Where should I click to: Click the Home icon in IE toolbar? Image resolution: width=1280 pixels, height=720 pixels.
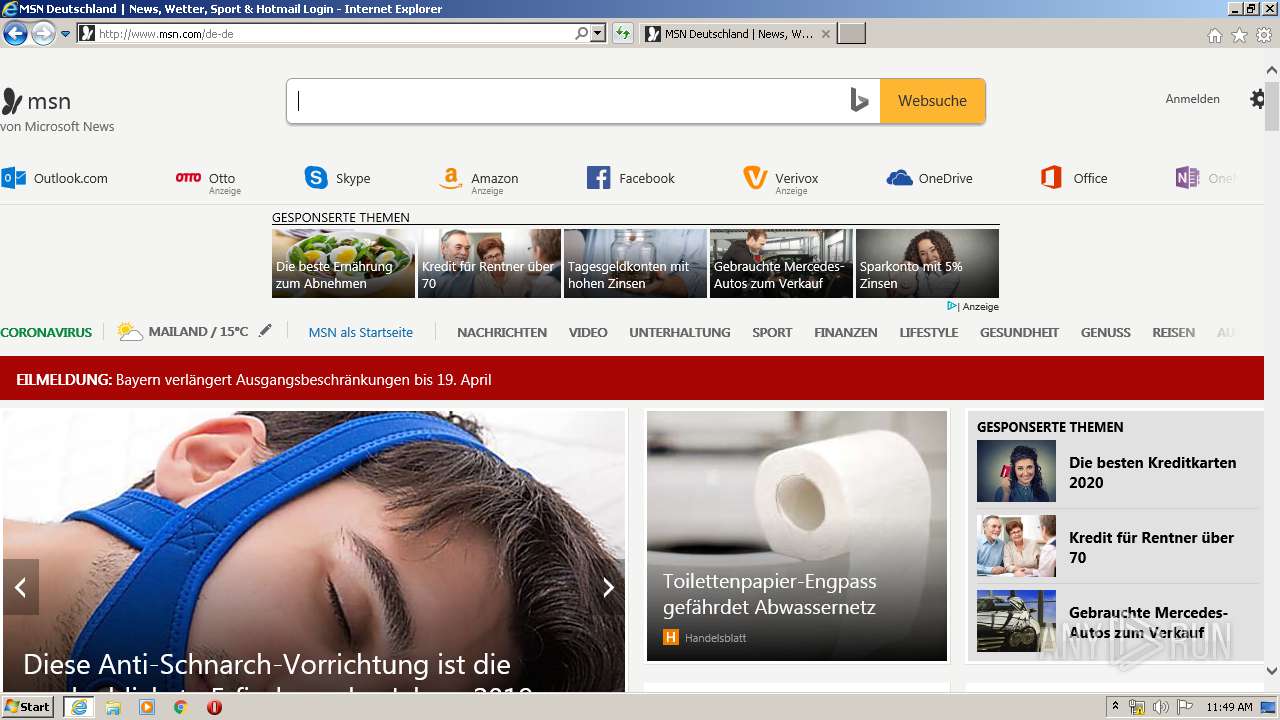click(1214, 35)
